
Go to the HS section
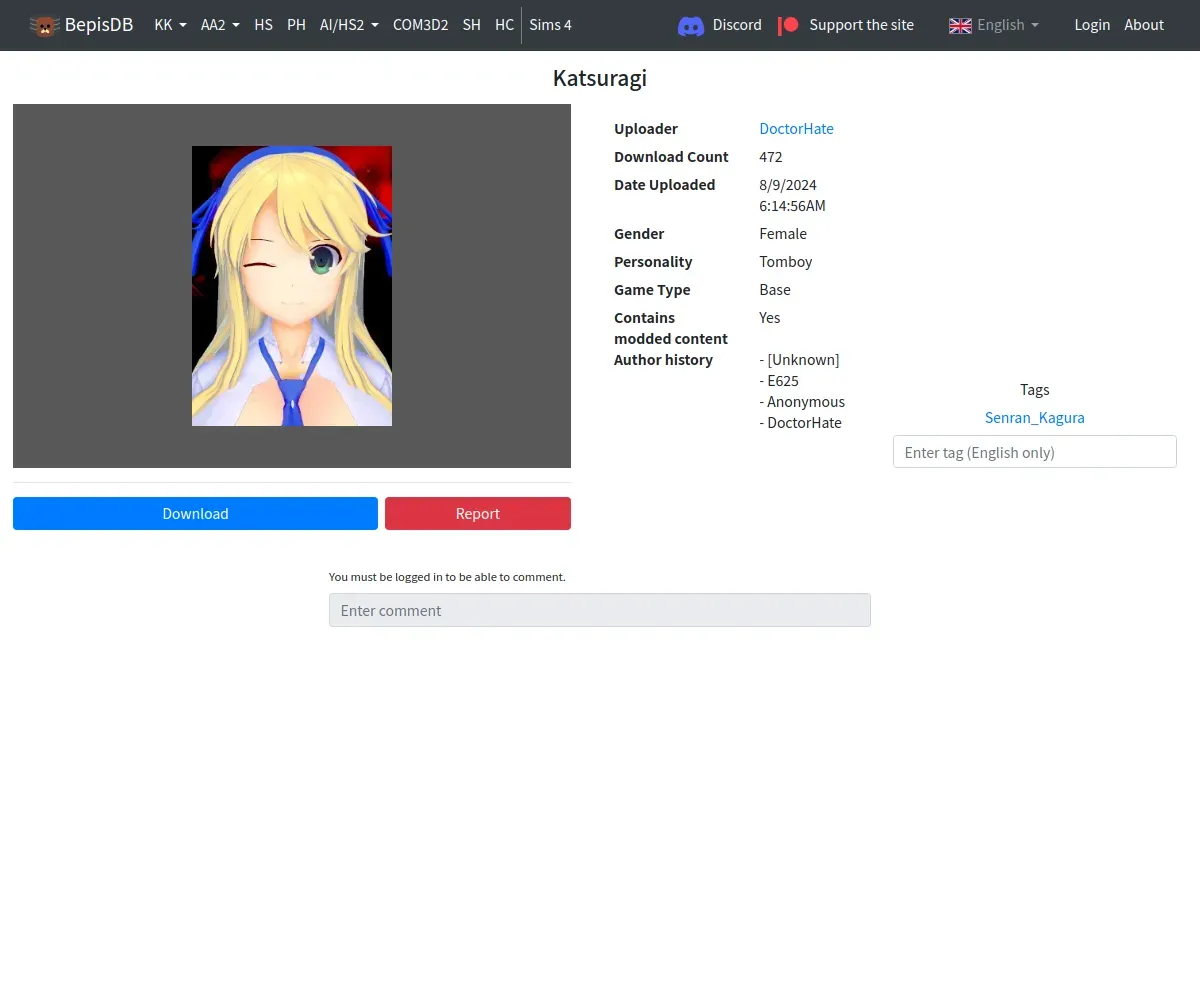[263, 25]
